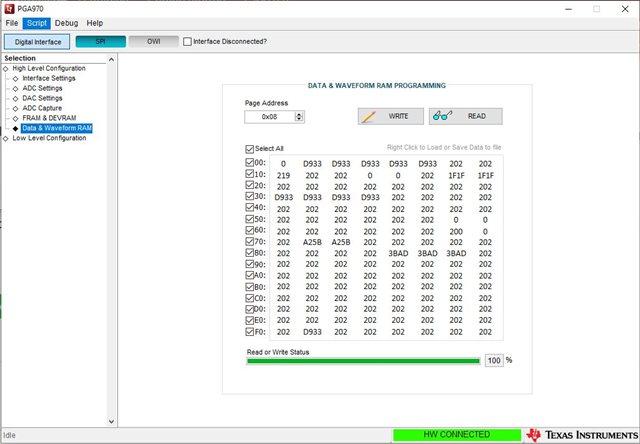Viewport: 640px width, 444px height.
Task: Click the Texas Instruments logo
Action: 582,435
